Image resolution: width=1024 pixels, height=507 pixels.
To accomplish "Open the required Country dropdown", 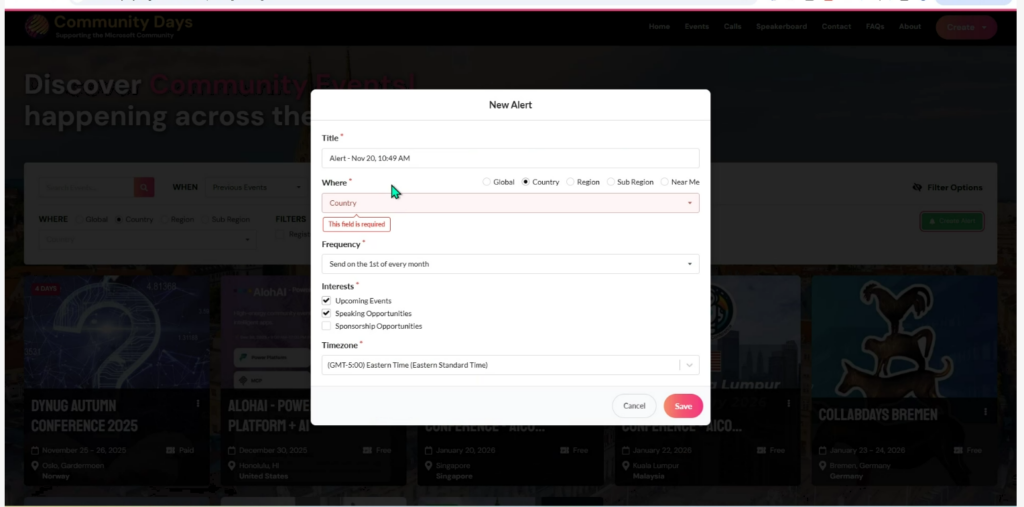I will pos(510,203).
